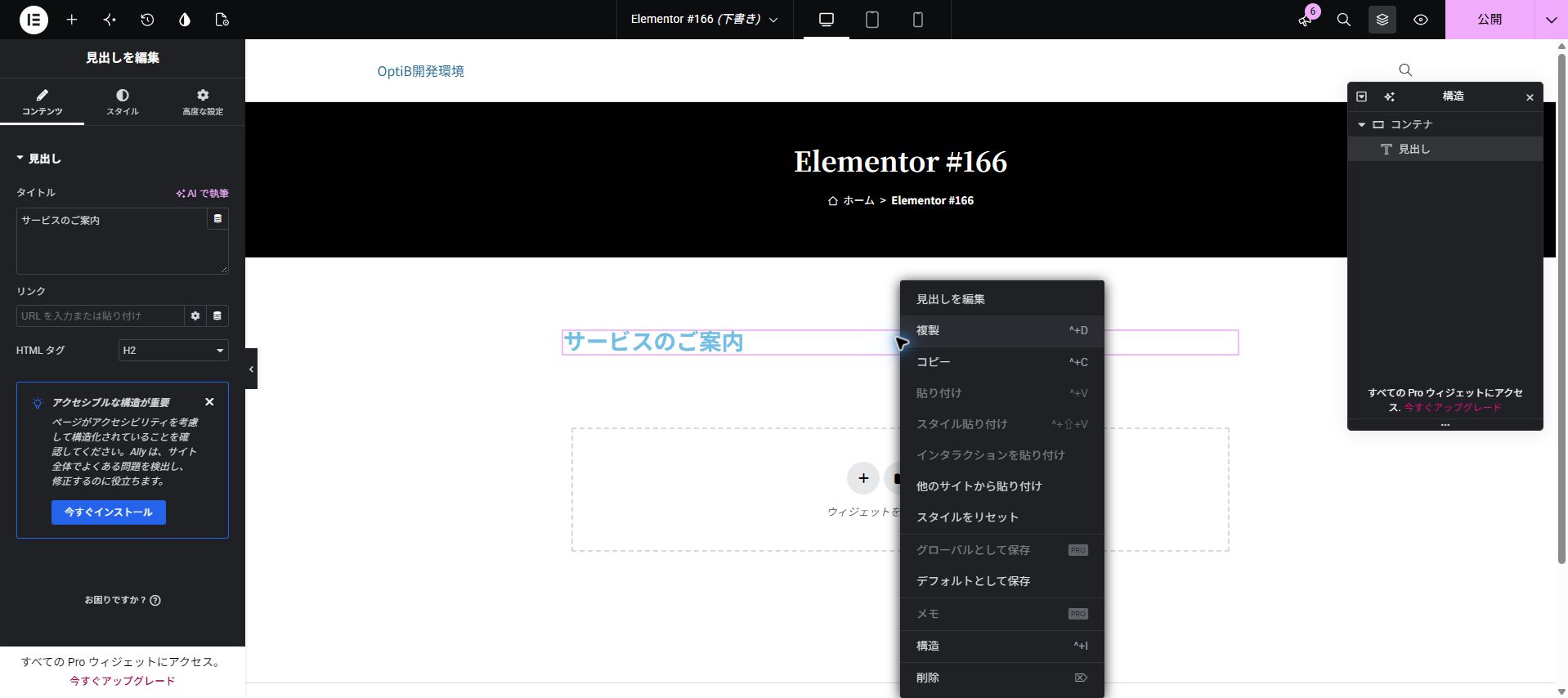Preview changes with the eye icon
This screenshot has height=698, width=1568.
(1421, 20)
